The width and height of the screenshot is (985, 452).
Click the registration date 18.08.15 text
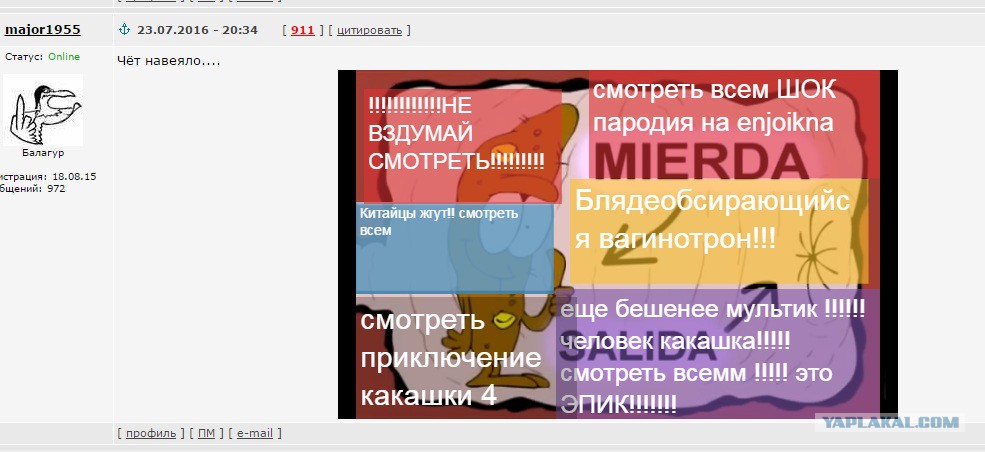tap(74, 176)
